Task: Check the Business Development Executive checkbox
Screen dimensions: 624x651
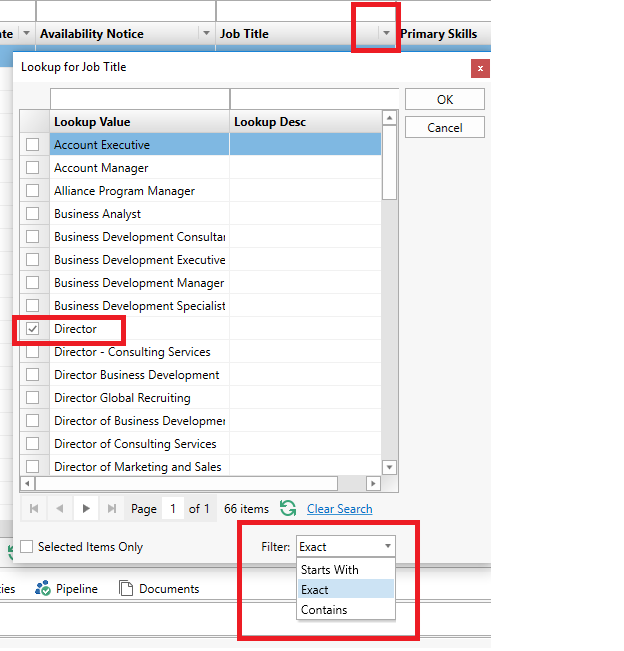Action: click(32, 260)
